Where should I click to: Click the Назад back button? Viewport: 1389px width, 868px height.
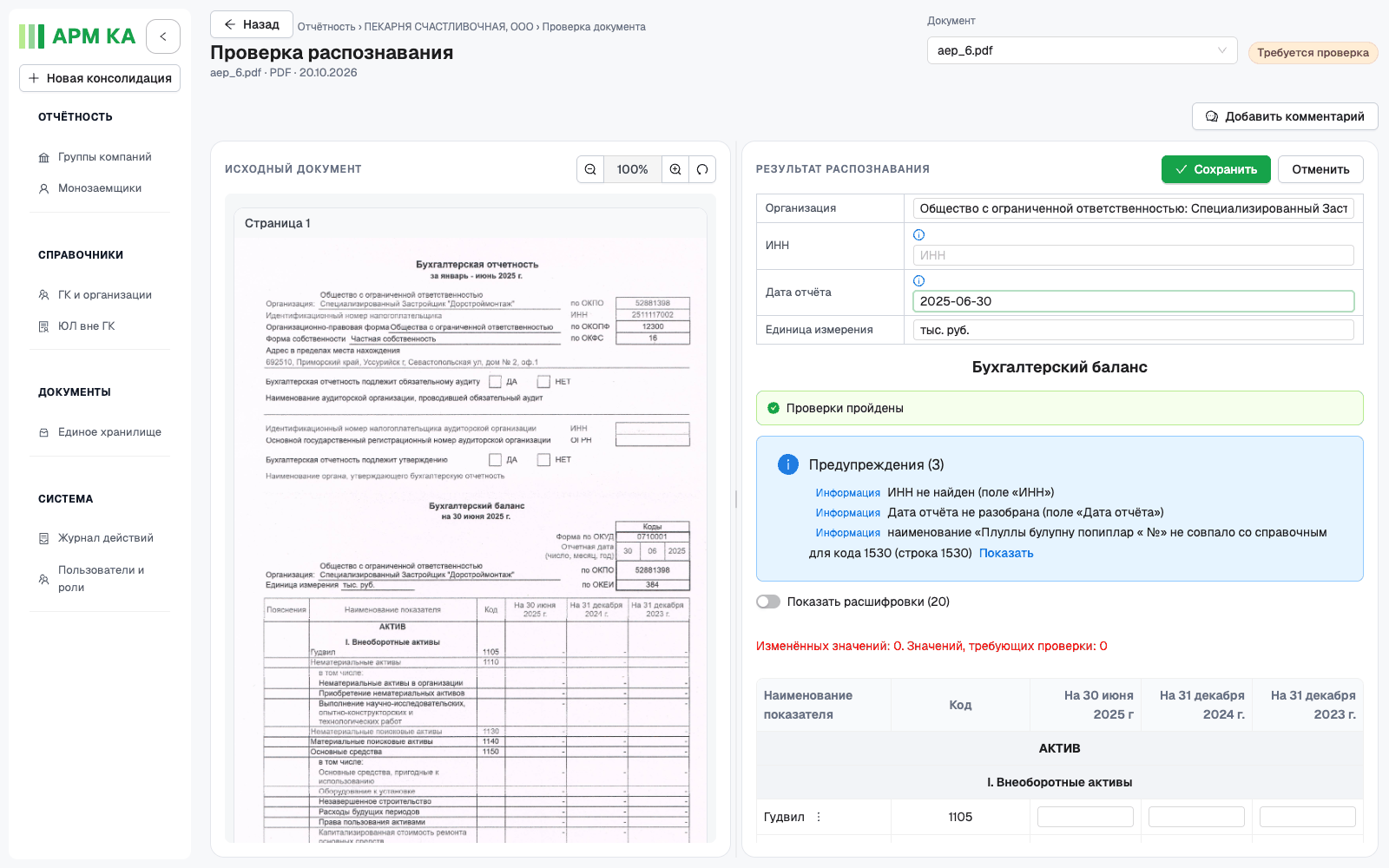[252, 24]
